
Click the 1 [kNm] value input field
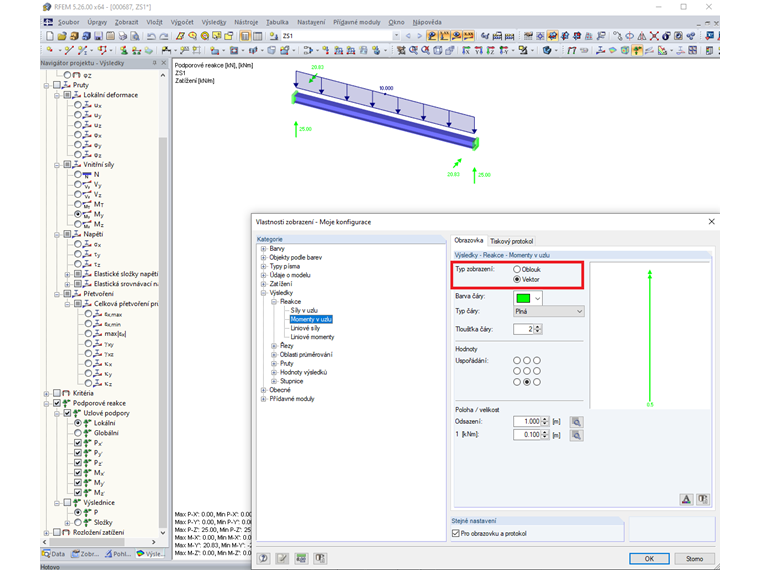pos(527,435)
